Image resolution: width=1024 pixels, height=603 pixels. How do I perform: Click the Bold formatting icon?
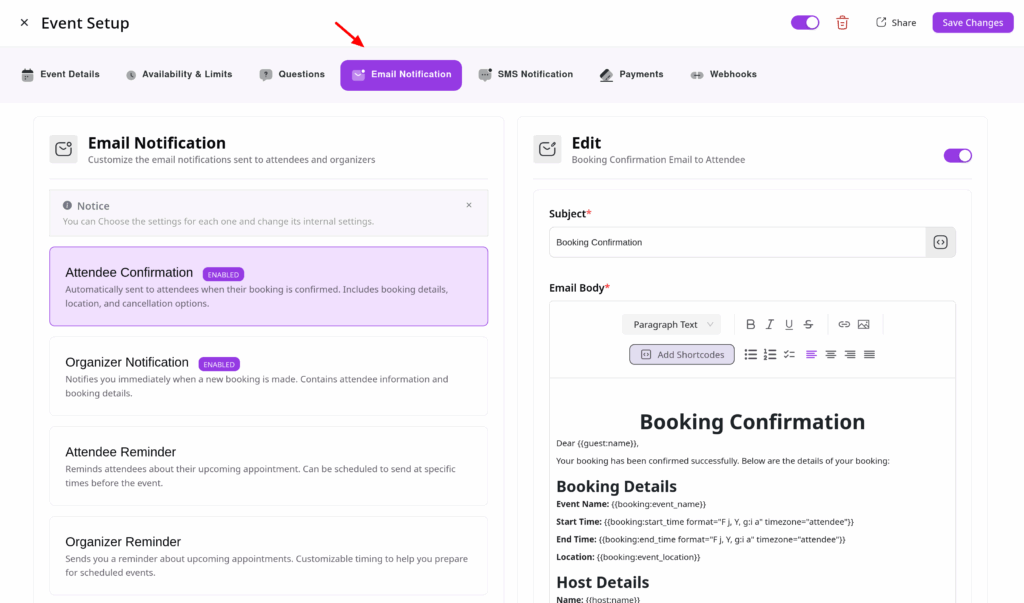pos(751,325)
